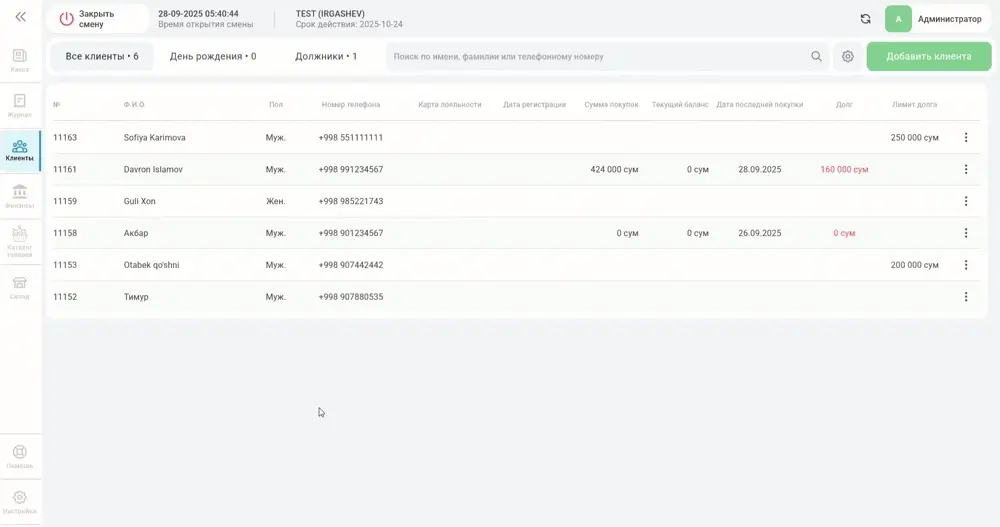This screenshot has width=1000, height=527.
Task: Click the magnifier search icon
Action: tap(816, 56)
